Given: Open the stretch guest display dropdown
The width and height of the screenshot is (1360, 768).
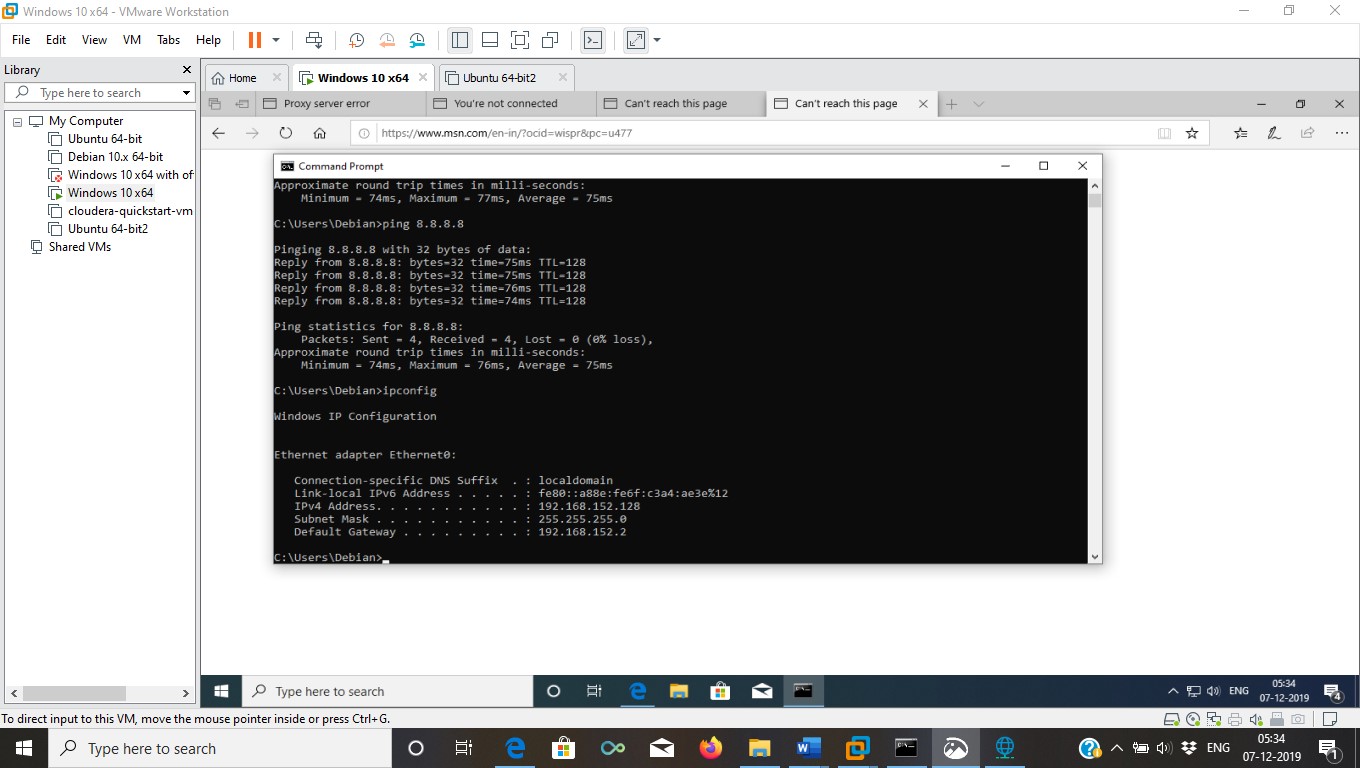Looking at the screenshot, I should (657, 40).
